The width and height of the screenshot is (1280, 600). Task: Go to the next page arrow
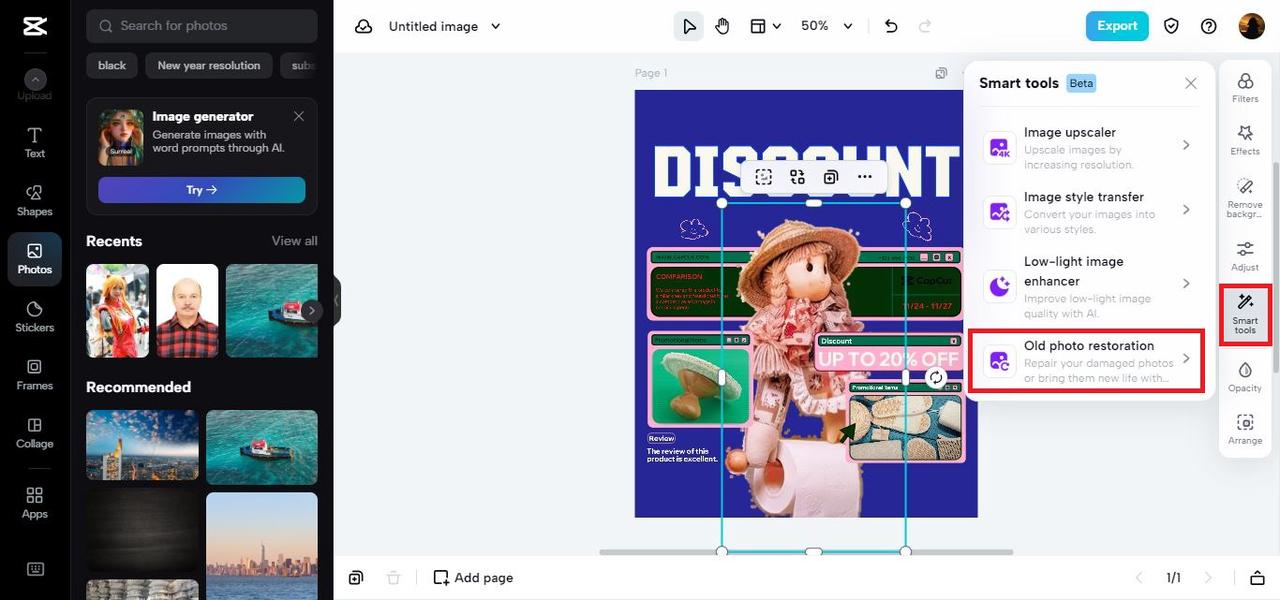coord(1208,578)
